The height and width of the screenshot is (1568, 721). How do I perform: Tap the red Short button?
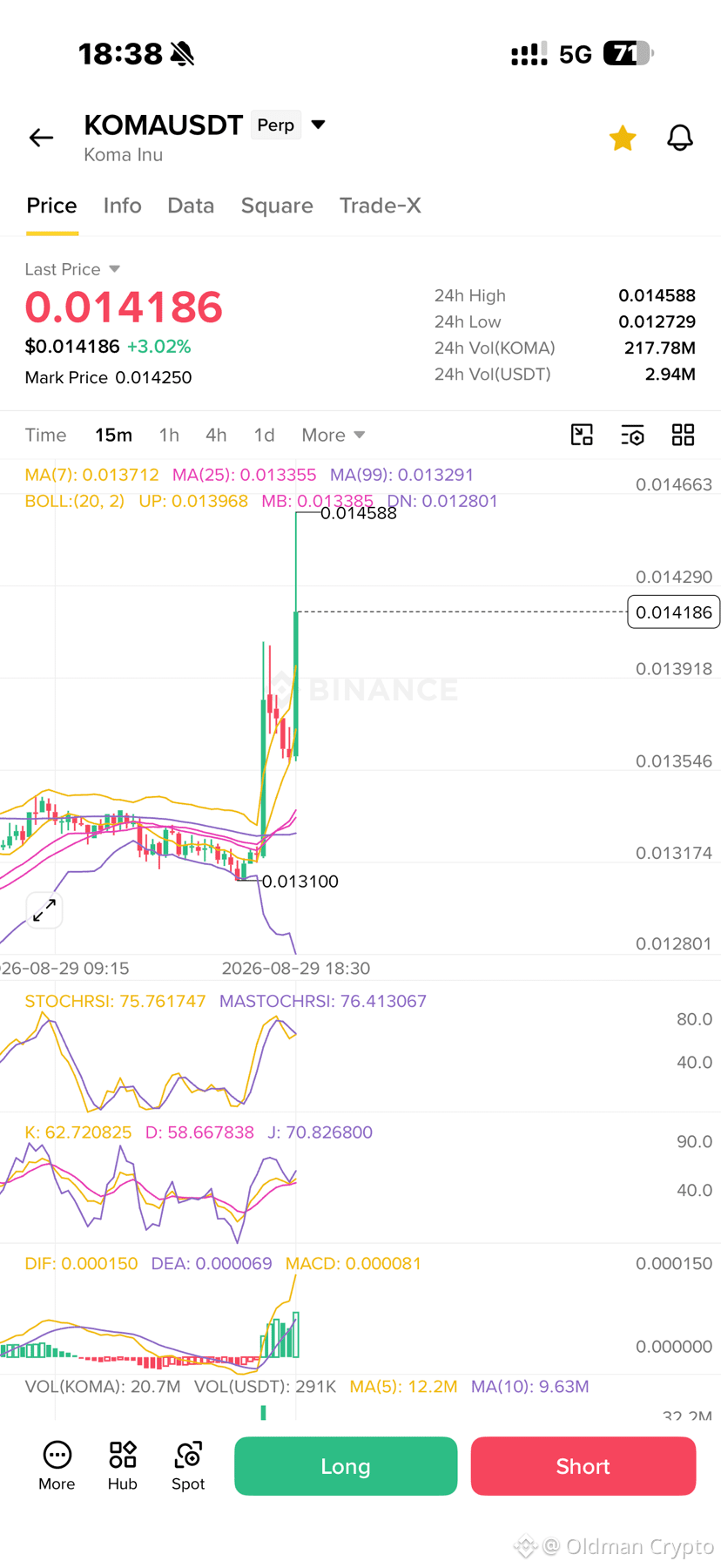pyautogui.click(x=583, y=1466)
